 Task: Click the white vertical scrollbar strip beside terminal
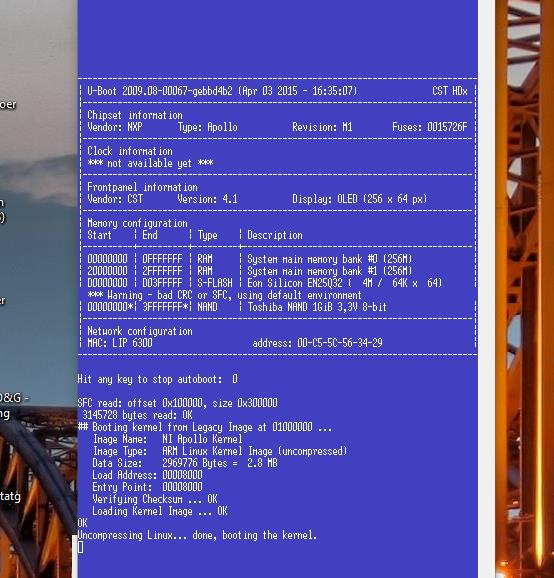click(x=486, y=289)
